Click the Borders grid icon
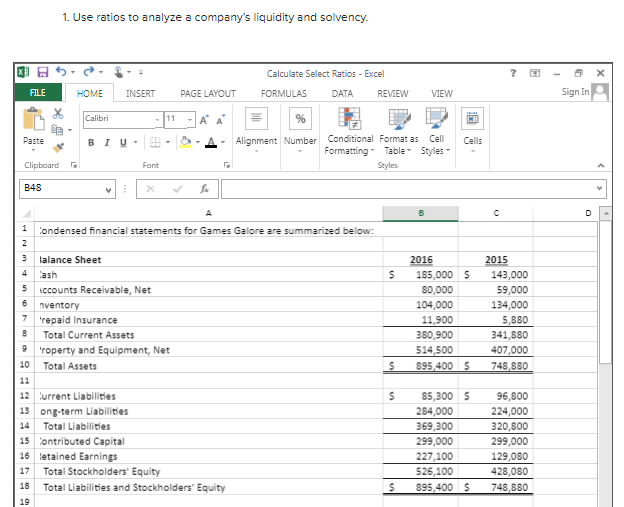 155,142
